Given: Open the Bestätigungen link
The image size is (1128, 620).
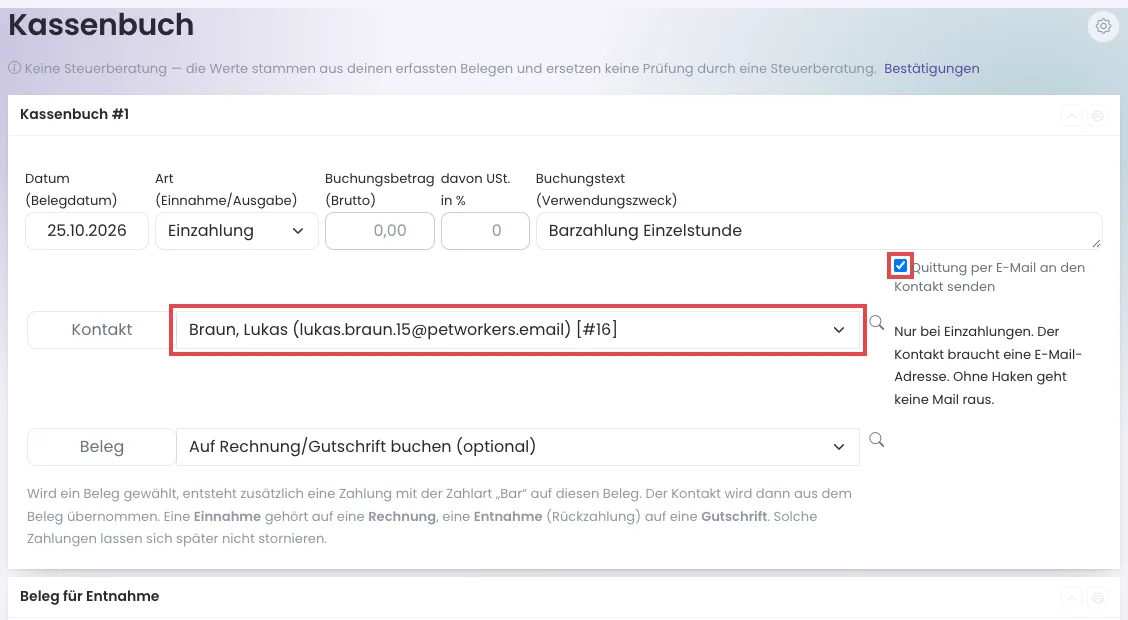Looking at the screenshot, I should [x=932, y=68].
